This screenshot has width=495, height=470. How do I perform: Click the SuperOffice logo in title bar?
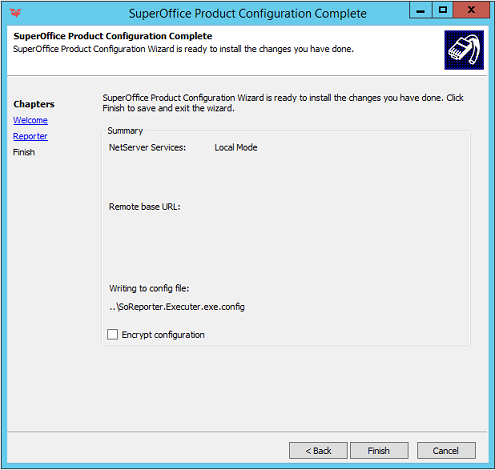tap(15, 13)
